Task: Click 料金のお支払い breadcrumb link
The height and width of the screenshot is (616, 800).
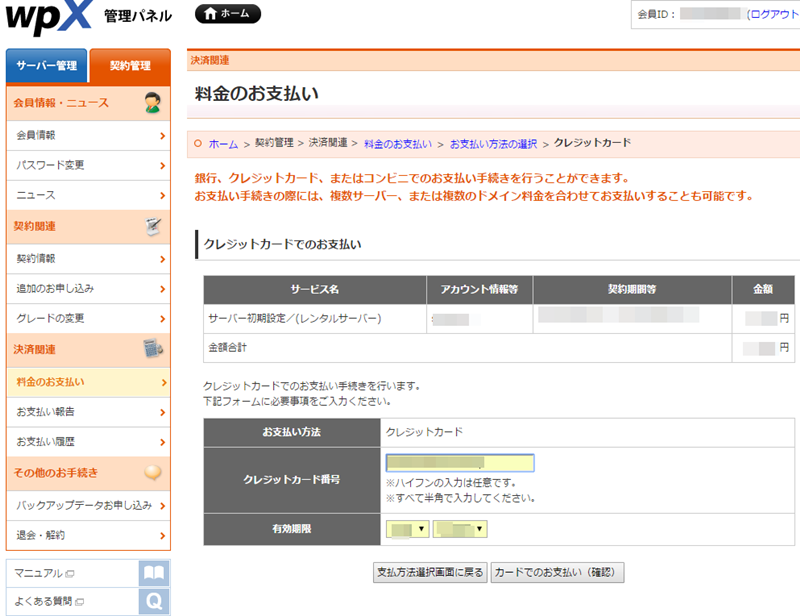Action: [x=398, y=144]
